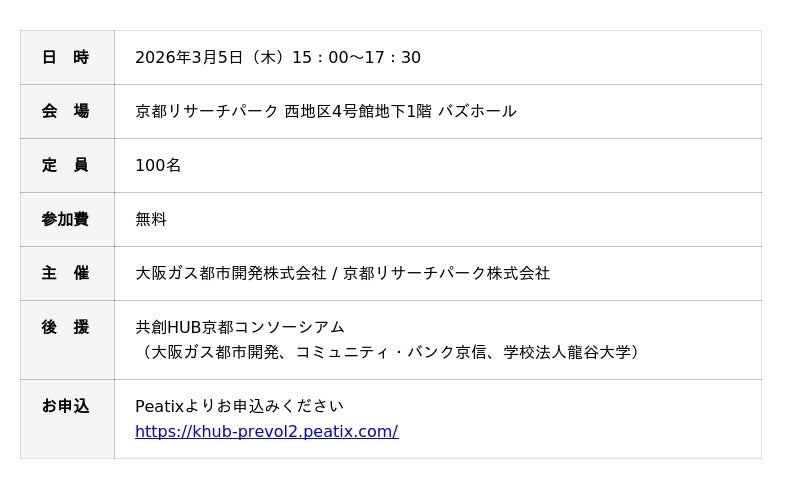Click the Peatixよりお申込みください text
The height and width of the screenshot is (489, 800).
pos(239,406)
